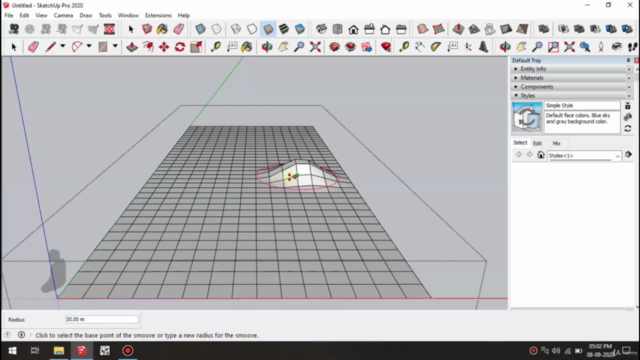Click the Simple Style name field
Screen dimensions: 640x360
coord(582,105)
